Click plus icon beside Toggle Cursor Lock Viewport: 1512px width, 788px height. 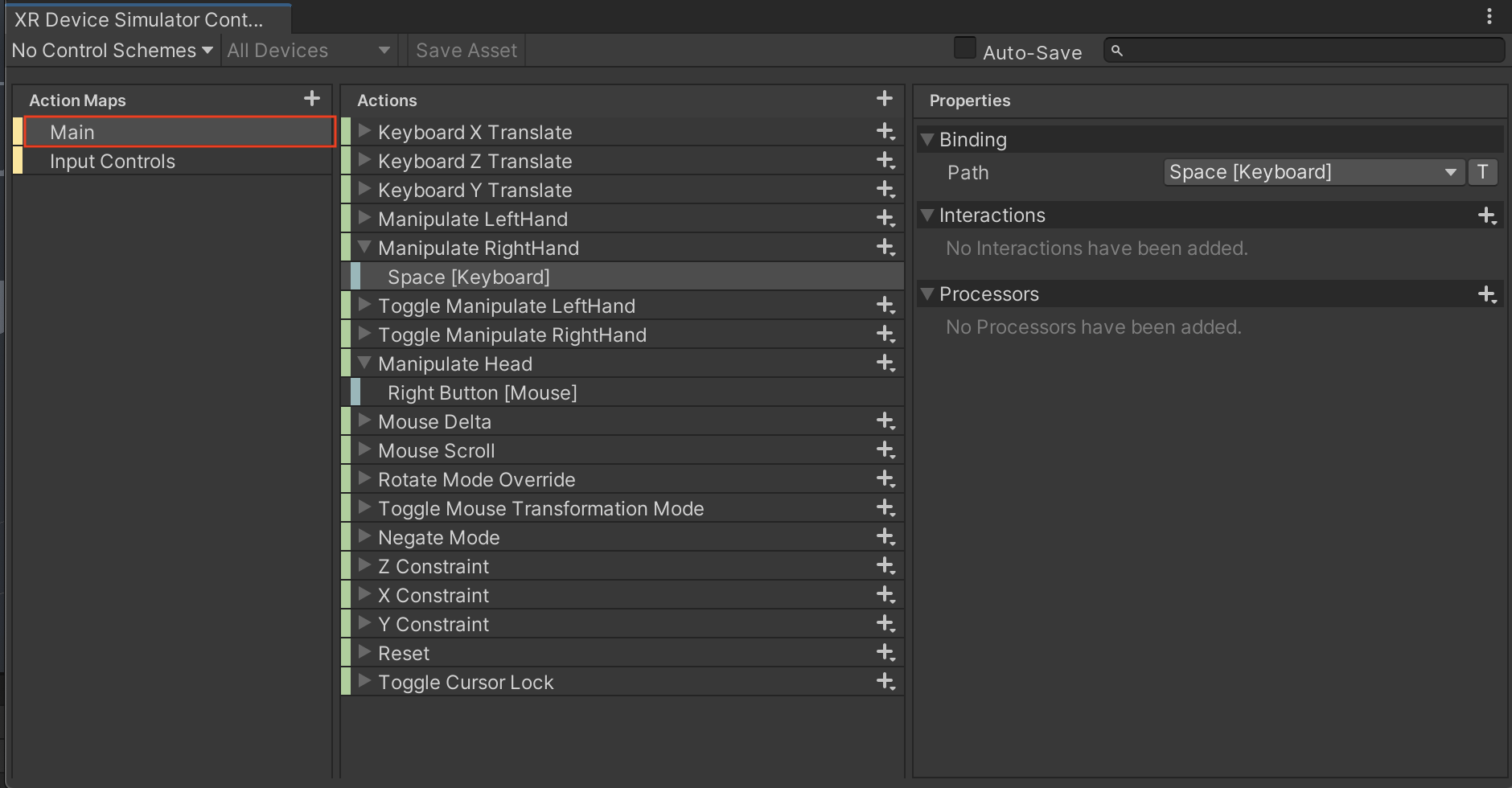pos(885,682)
